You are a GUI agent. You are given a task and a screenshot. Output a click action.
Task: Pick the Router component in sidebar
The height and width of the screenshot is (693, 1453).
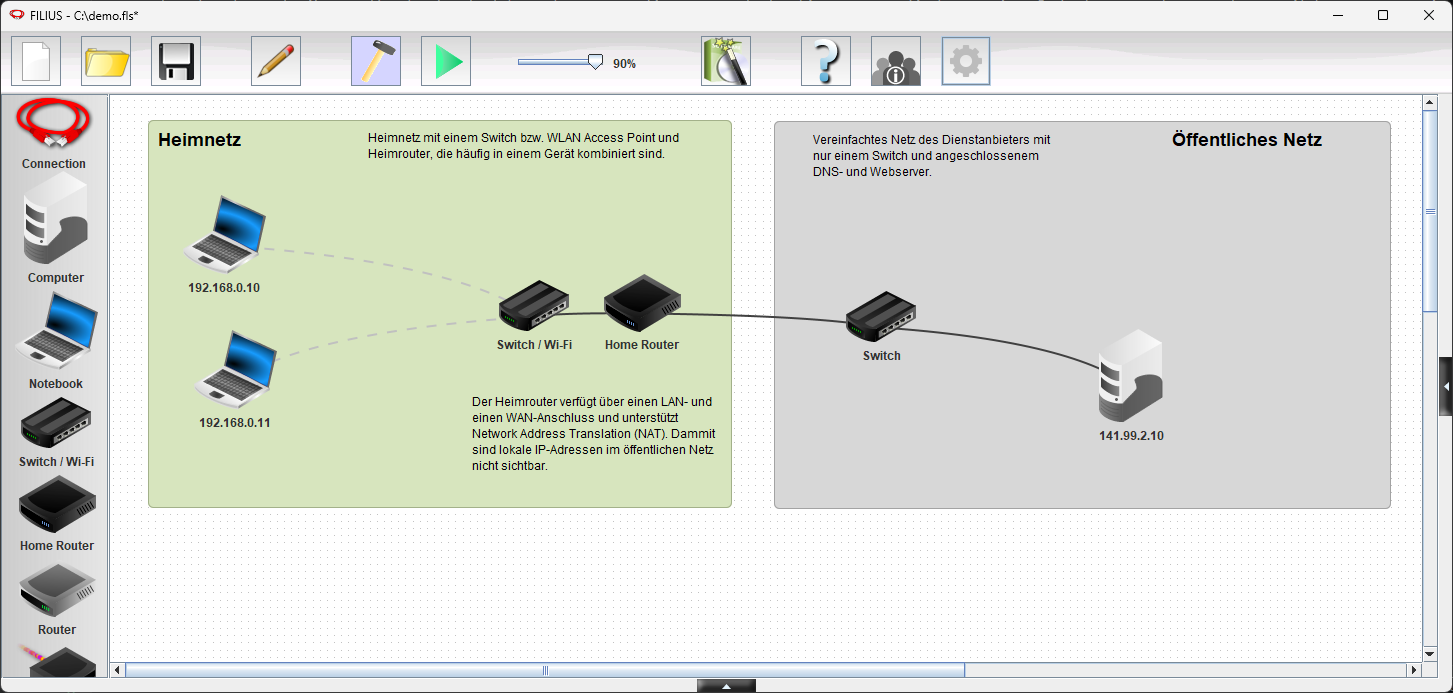click(x=57, y=592)
